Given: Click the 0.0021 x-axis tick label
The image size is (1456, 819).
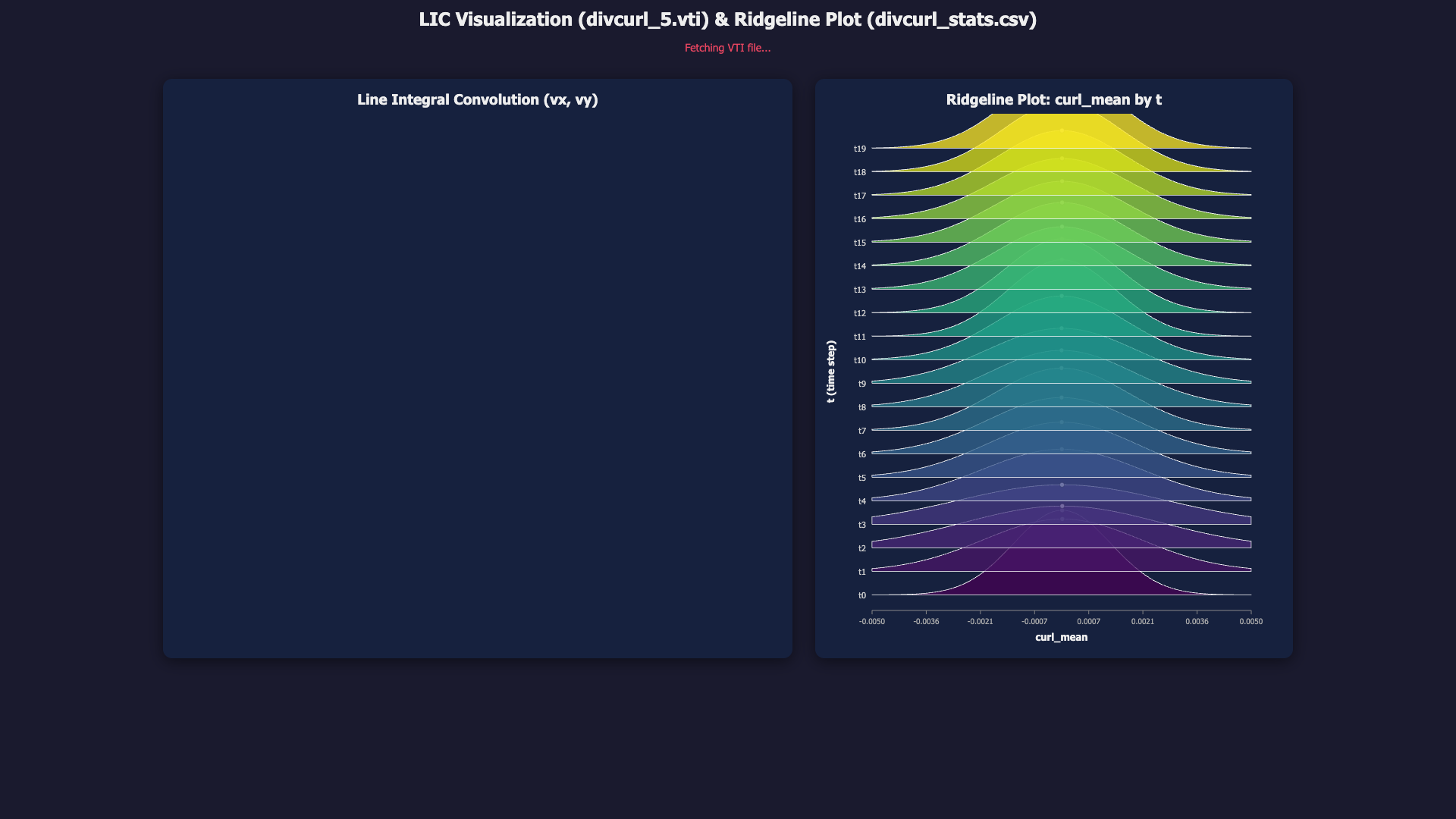Looking at the screenshot, I should (1143, 621).
